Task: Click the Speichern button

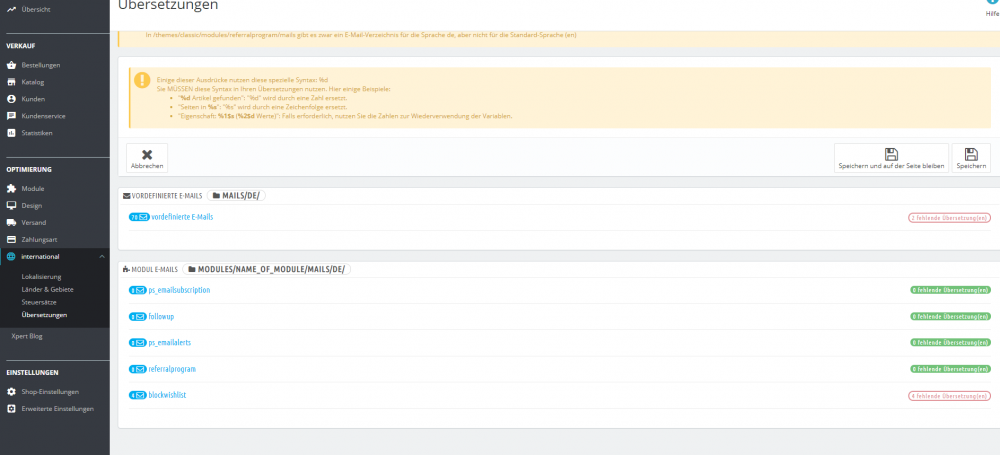Action: click(x=971, y=158)
